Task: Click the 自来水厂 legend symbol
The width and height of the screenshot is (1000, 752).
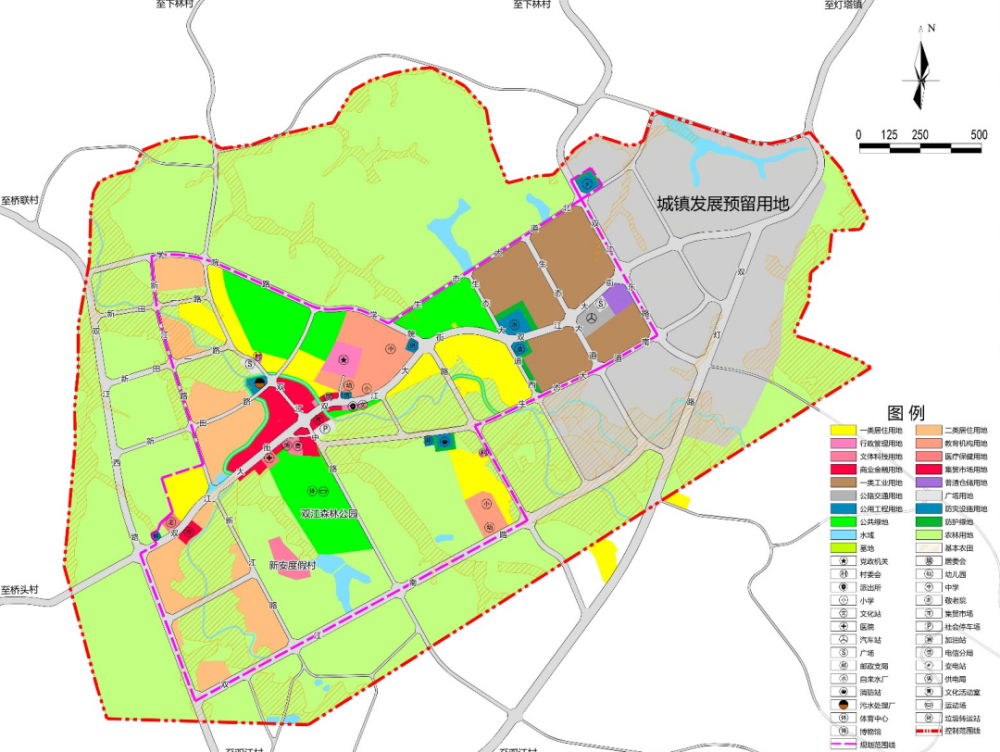Action: point(843,679)
